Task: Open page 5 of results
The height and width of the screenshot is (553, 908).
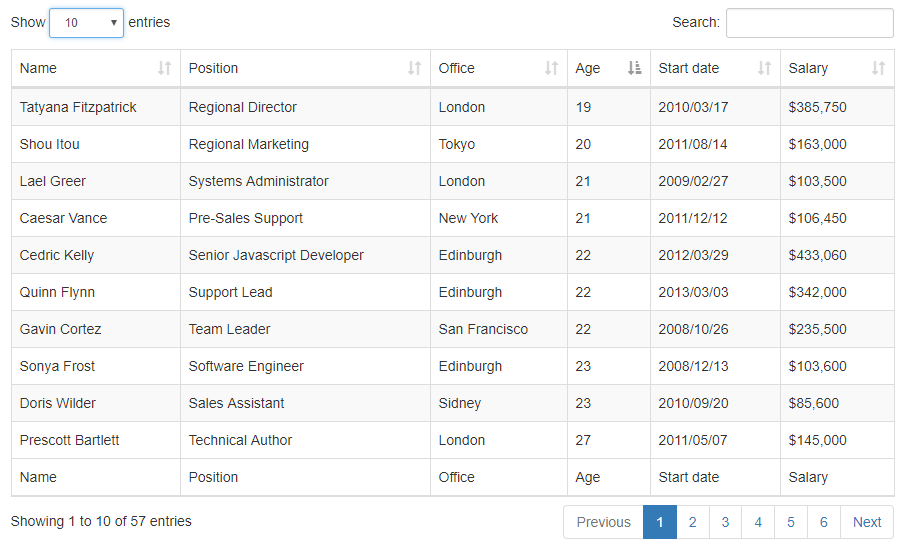Action: tap(791, 522)
